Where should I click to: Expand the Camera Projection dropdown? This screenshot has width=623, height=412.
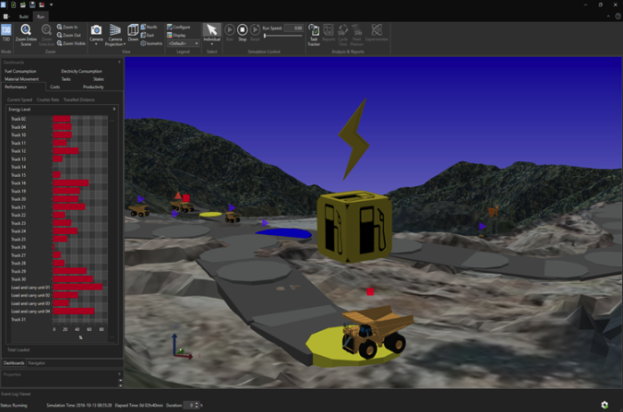[117, 36]
